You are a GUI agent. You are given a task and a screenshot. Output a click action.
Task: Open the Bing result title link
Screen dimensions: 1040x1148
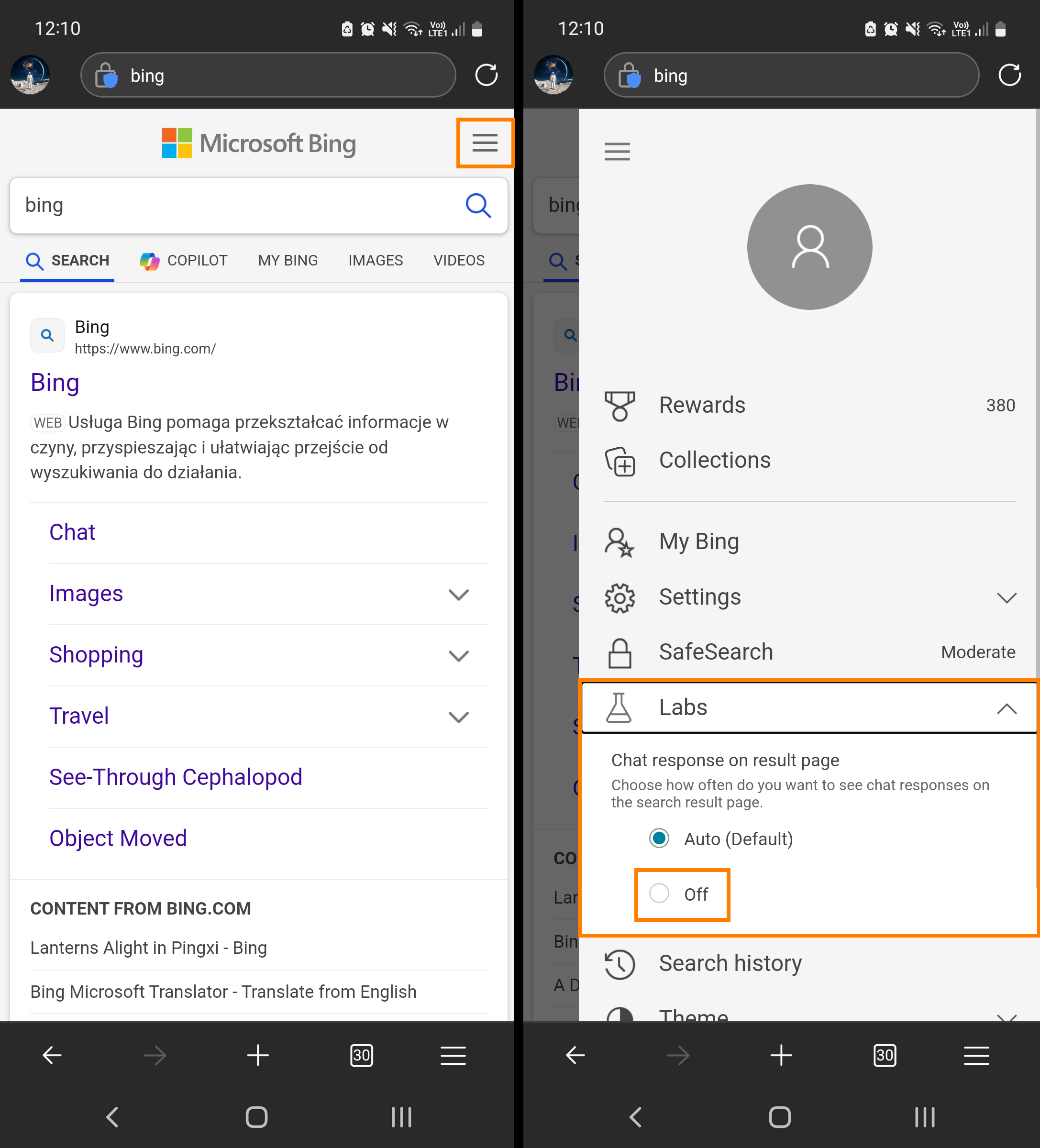(55, 382)
